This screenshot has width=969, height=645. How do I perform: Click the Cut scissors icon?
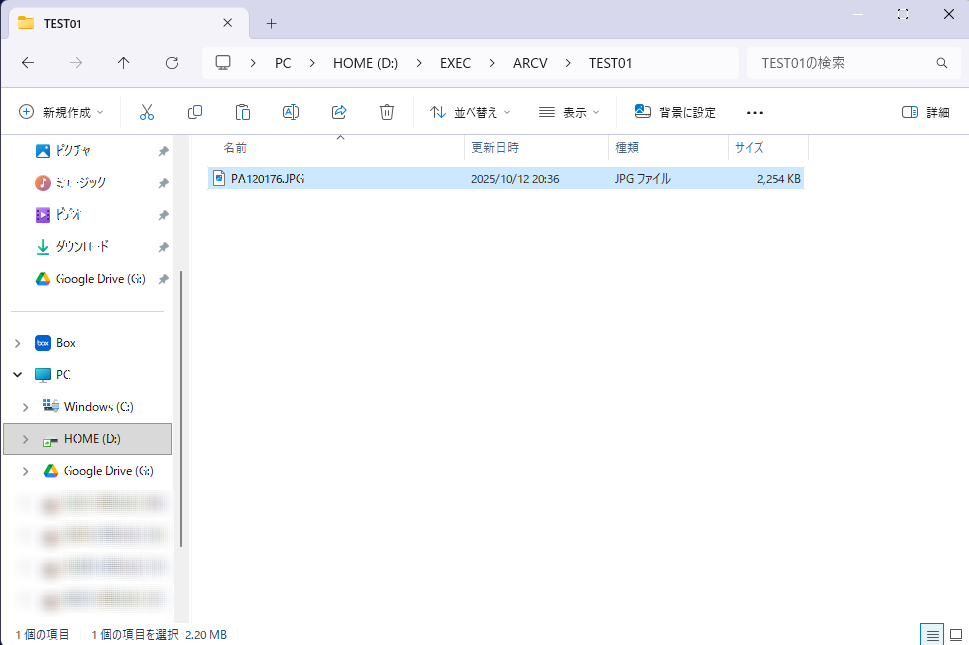point(147,112)
